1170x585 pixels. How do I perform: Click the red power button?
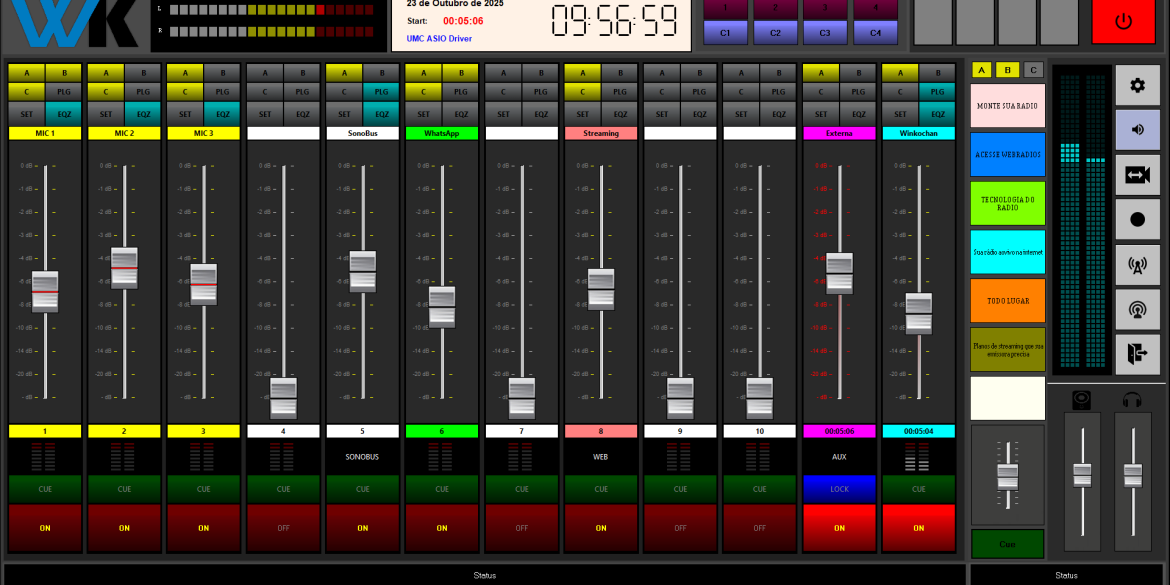tap(1123, 21)
